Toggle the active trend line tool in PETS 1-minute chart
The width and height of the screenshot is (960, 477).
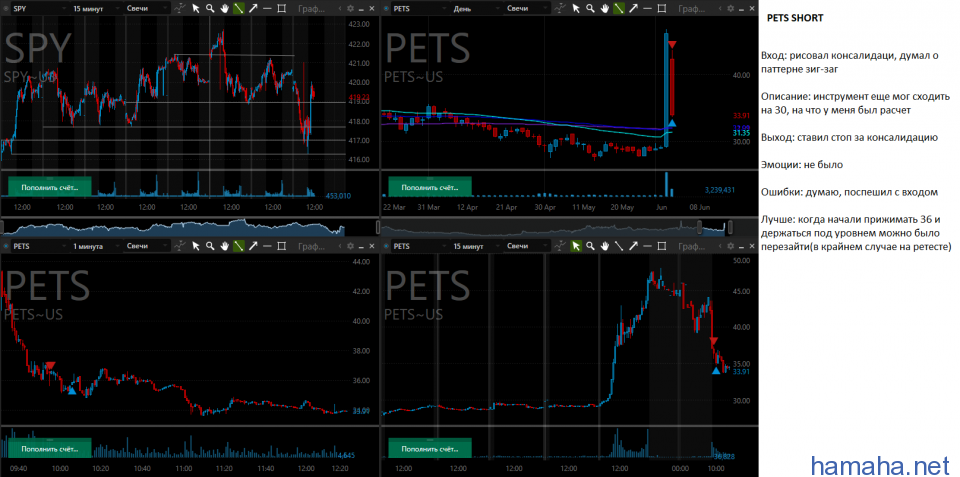click(x=239, y=246)
